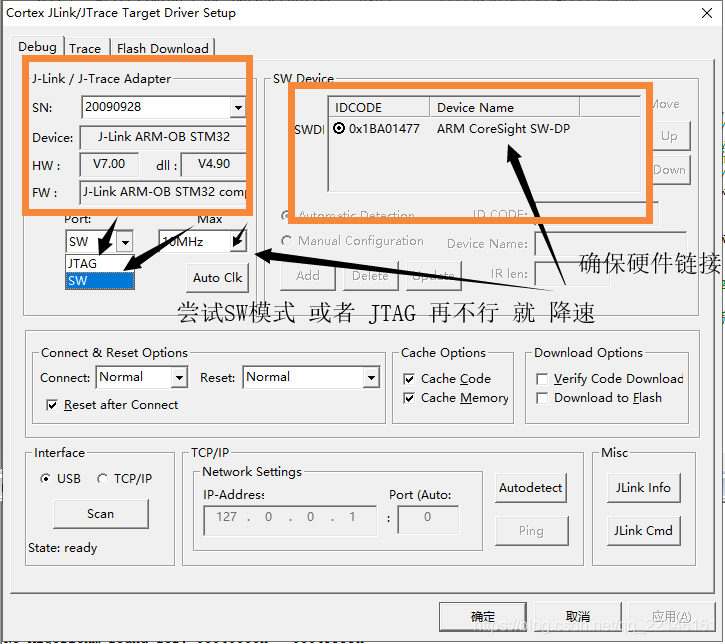This screenshot has height=644, width=725.
Task: Open the Flash Download tab
Action: point(163,48)
